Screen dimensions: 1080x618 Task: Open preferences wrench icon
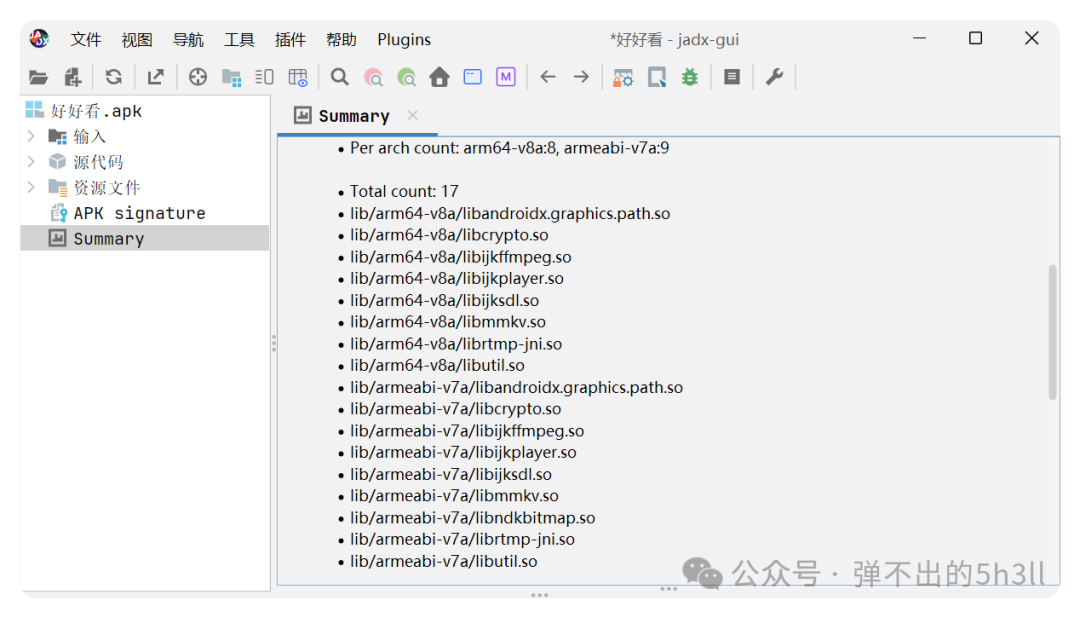point(774,77)
